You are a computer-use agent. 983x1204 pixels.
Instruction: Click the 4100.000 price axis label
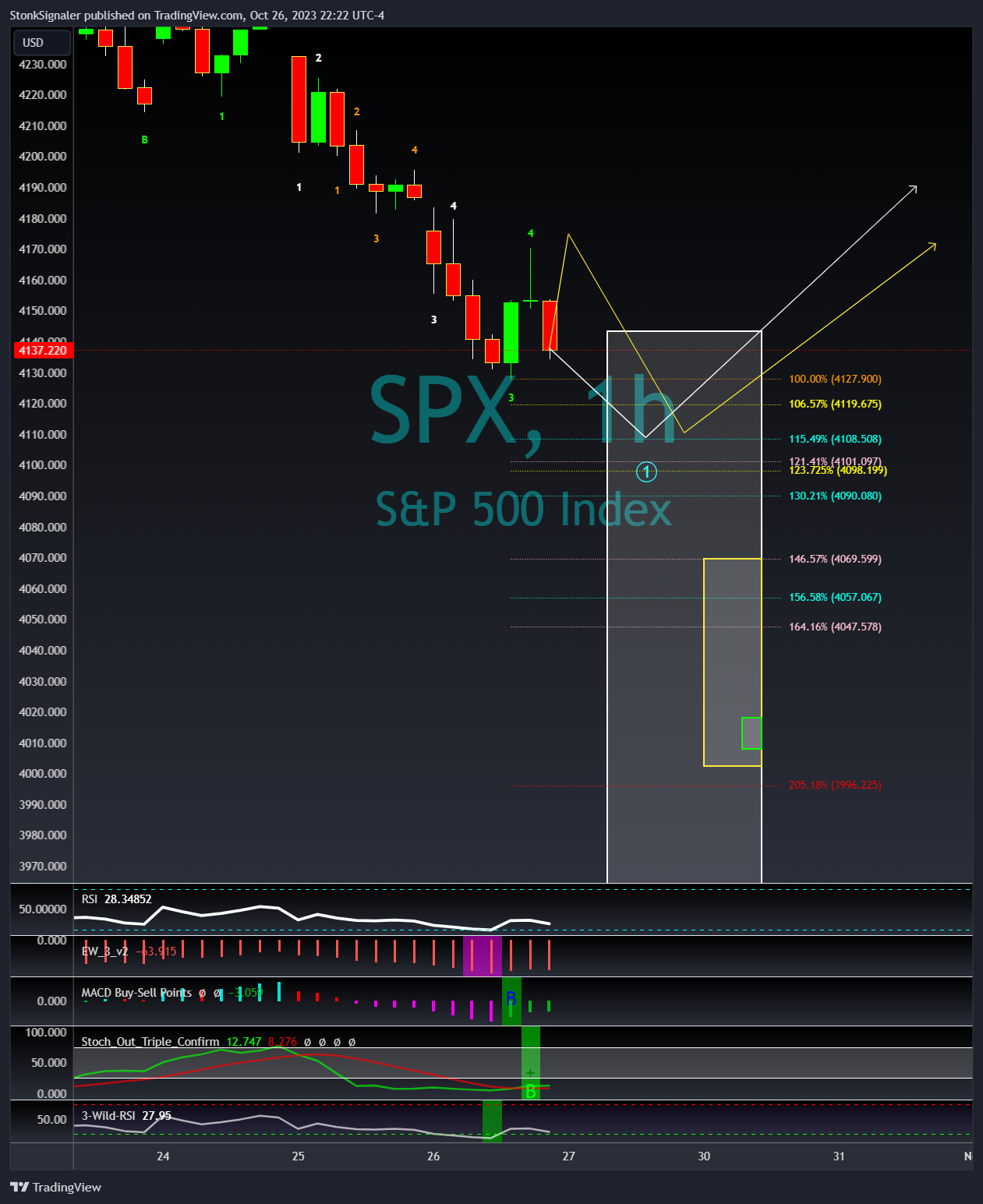[43, 465]
